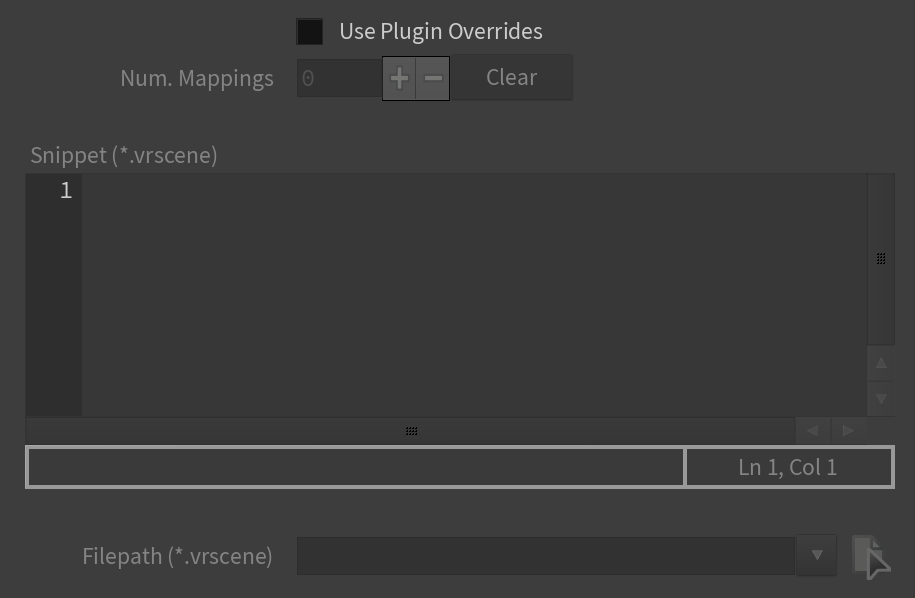Viewport: 915px width, 598px height.
Task: Clear all mappings with the Clear button
Action: point(511,78)
